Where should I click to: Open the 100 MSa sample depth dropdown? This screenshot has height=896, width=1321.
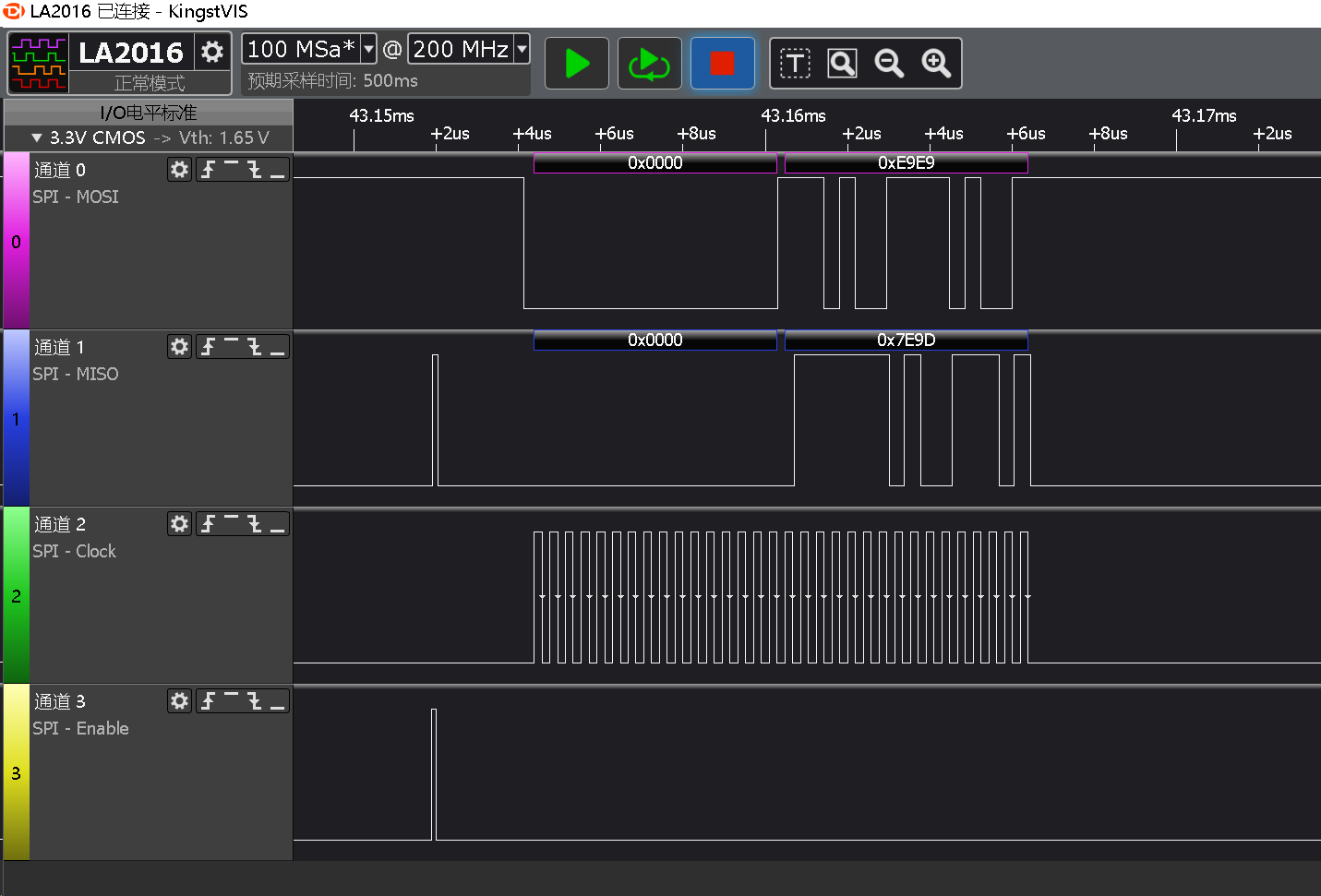tap(368, 49)
